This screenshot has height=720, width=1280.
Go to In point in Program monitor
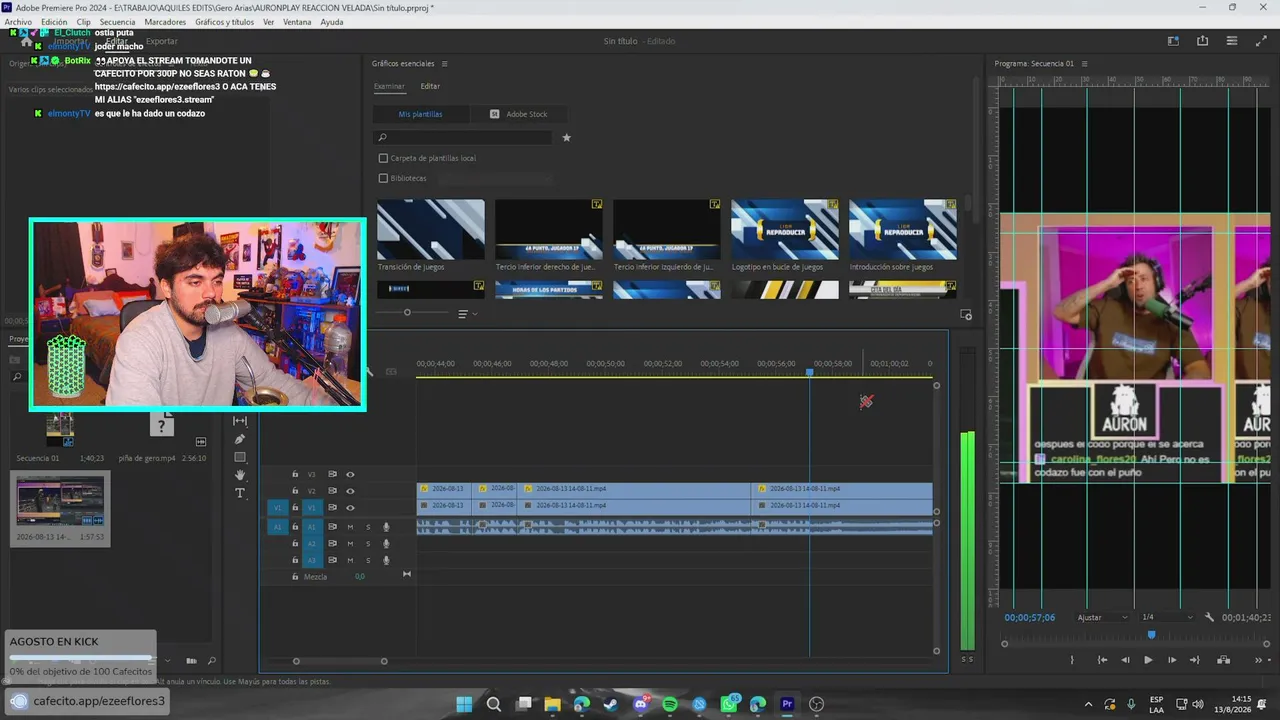click(x=1102, y=660)
